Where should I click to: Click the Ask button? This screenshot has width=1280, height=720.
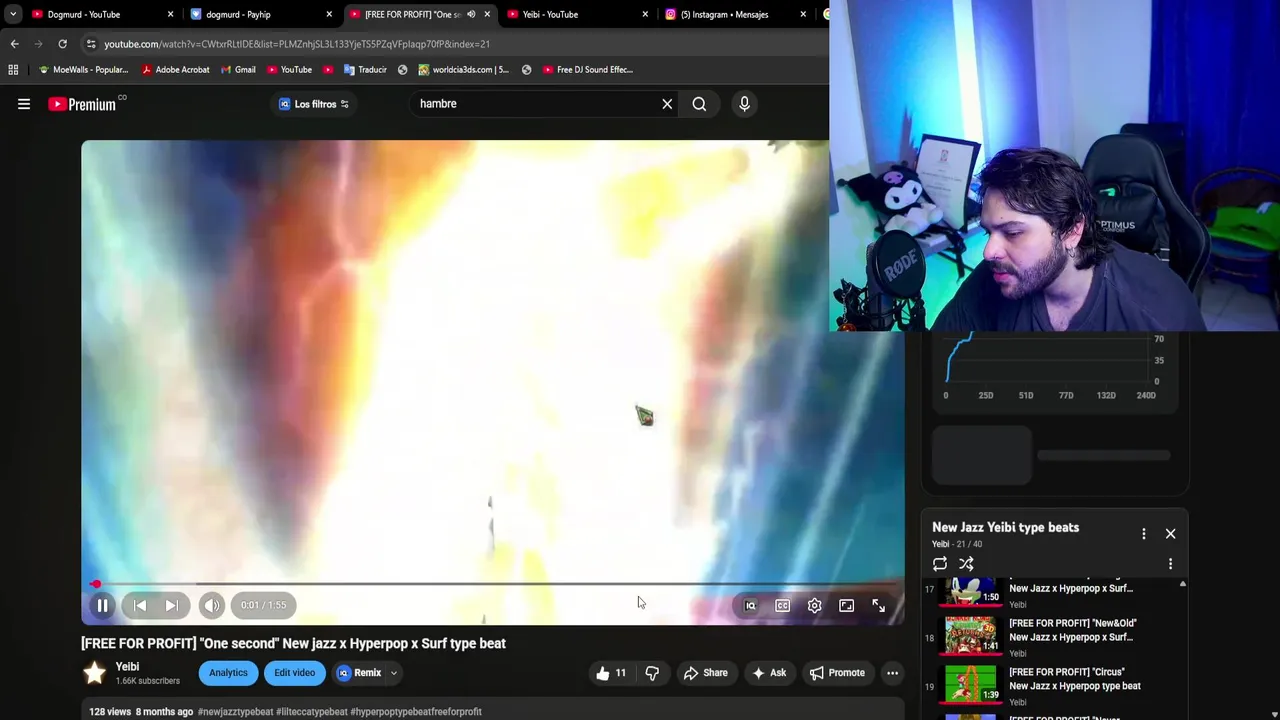pyautogui.click(x=768, y=673)
